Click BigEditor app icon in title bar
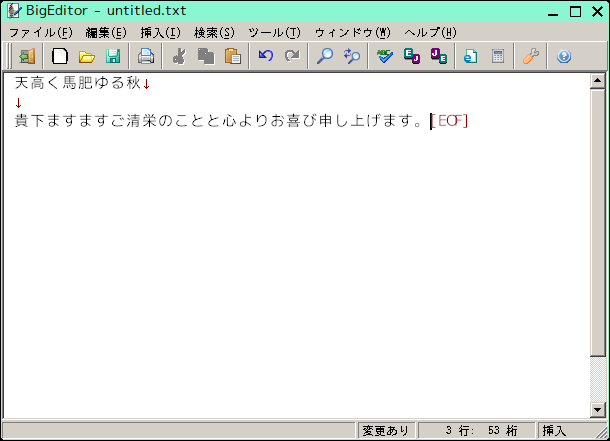Screen dimensions: 610x441 coord(14,10)
